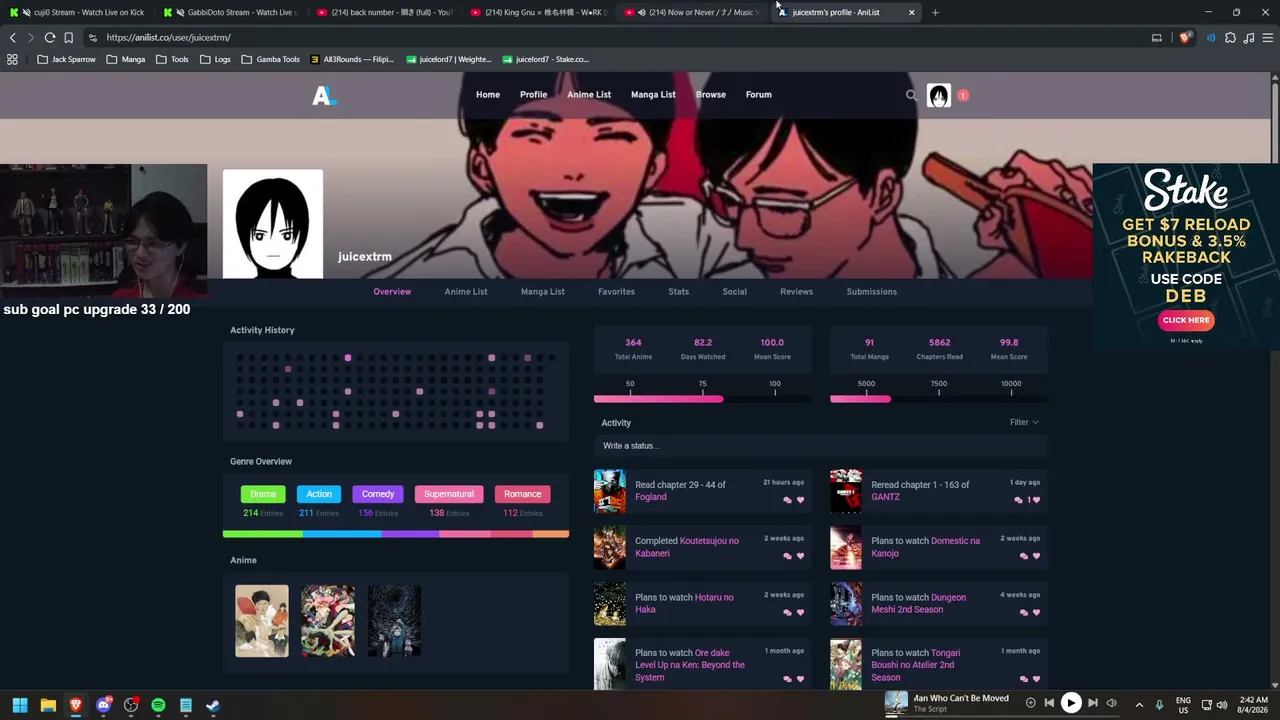Open Steam from the taskbar

pyautogui.click(x=213, y=705)
